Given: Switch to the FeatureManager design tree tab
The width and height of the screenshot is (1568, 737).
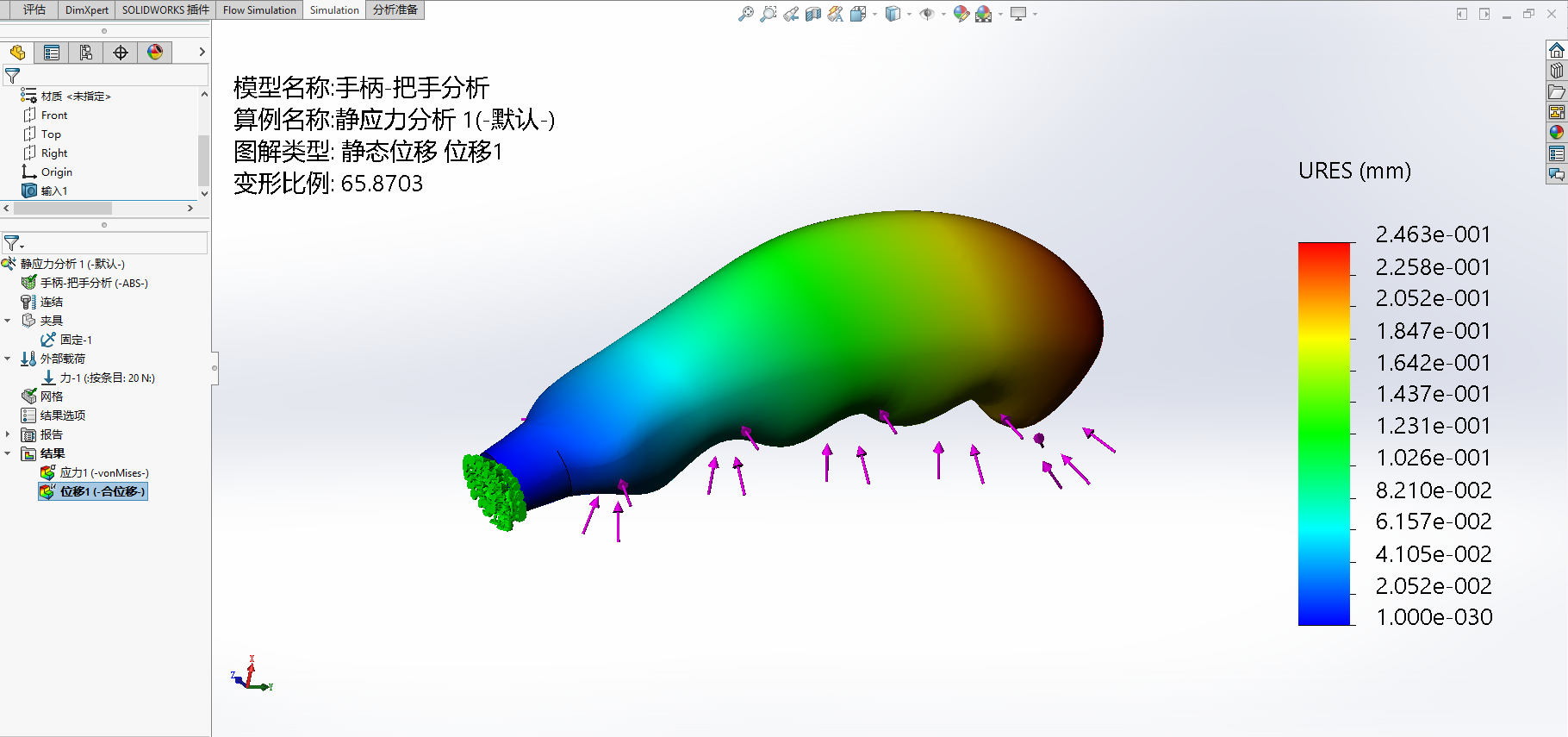Looking at the screenshot, I should tap(17, 53).
